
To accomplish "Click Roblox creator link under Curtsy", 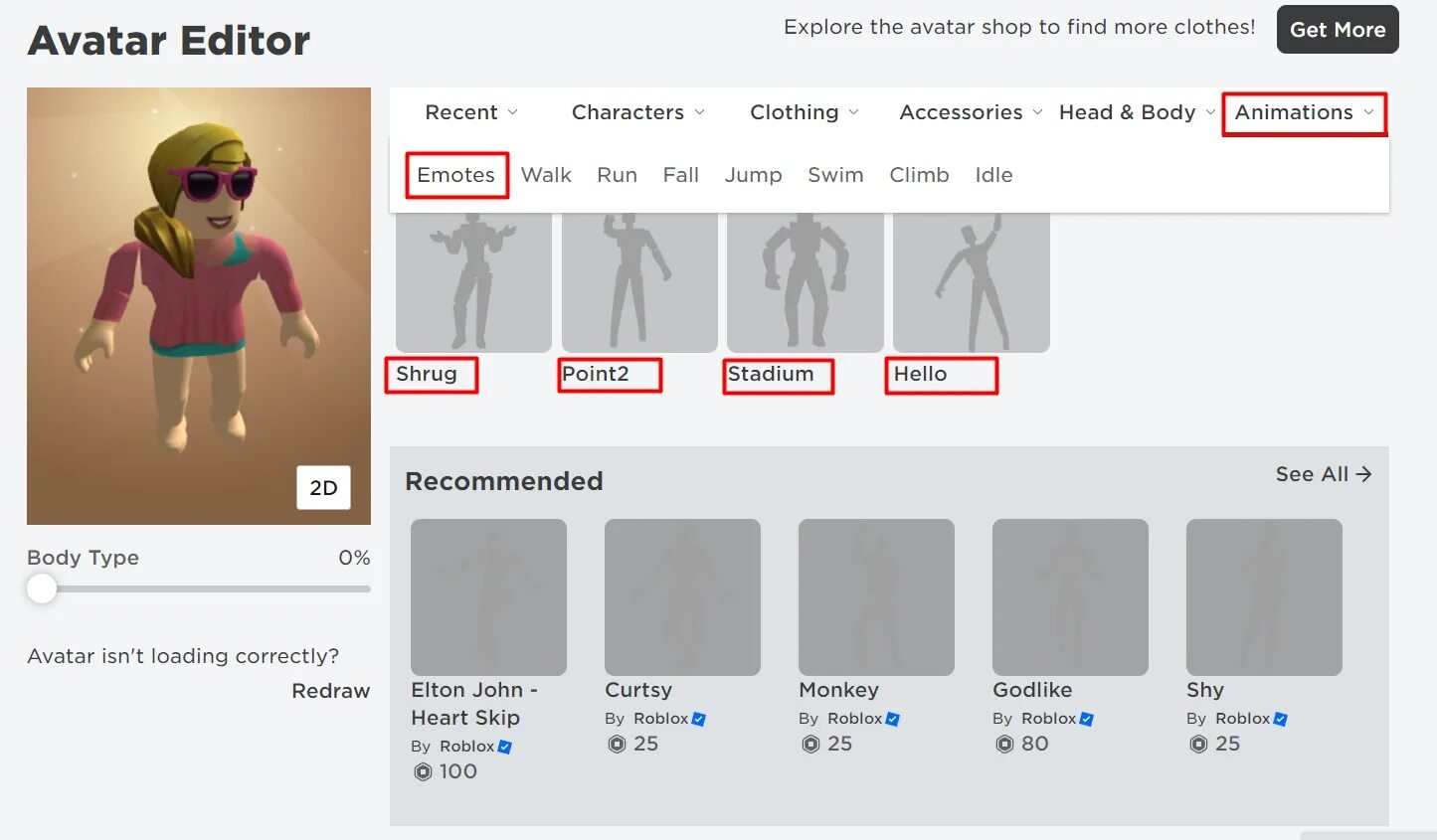I will click(660, 719).
